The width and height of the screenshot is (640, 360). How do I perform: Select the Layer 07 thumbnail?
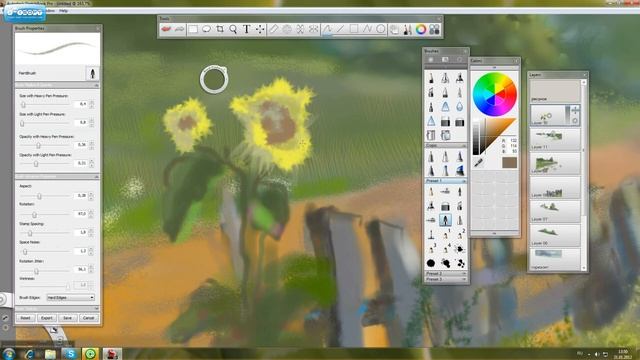click(x=555, y=211)
